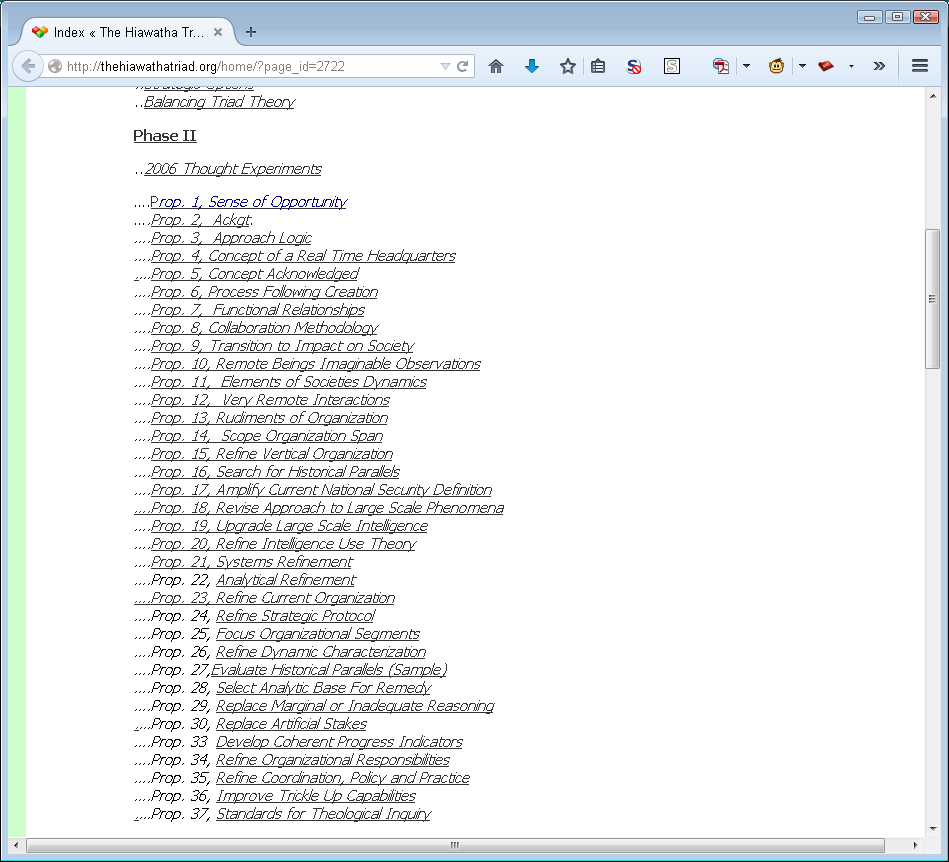
Task: Open Prop. 17, Amplify Current National Security Definition
Action: [321, 490]
